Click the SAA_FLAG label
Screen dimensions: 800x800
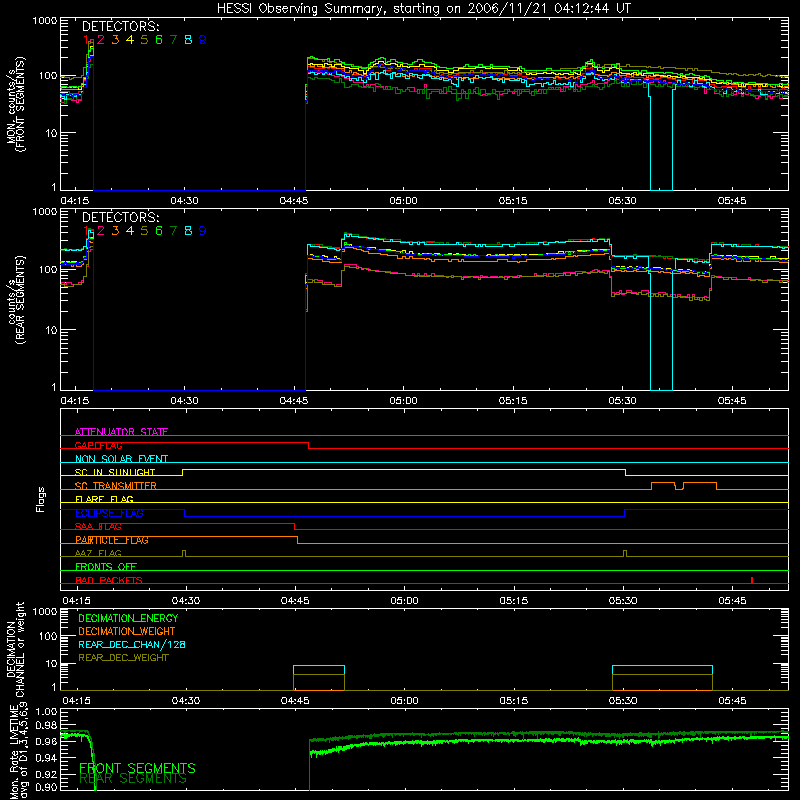[98, 526]
